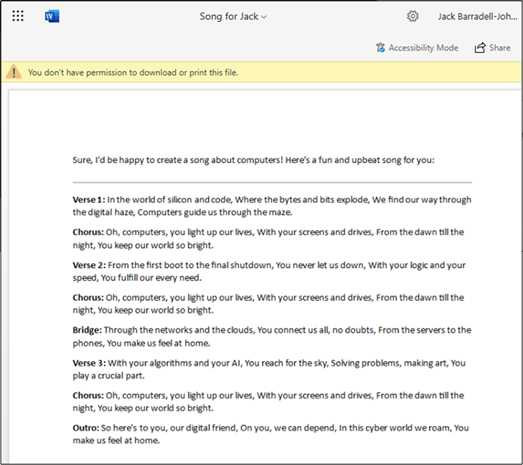This screenshot has height=465, width=523.
Task: Open the app launcher waffle grid
Action: (x=18, y=16)
